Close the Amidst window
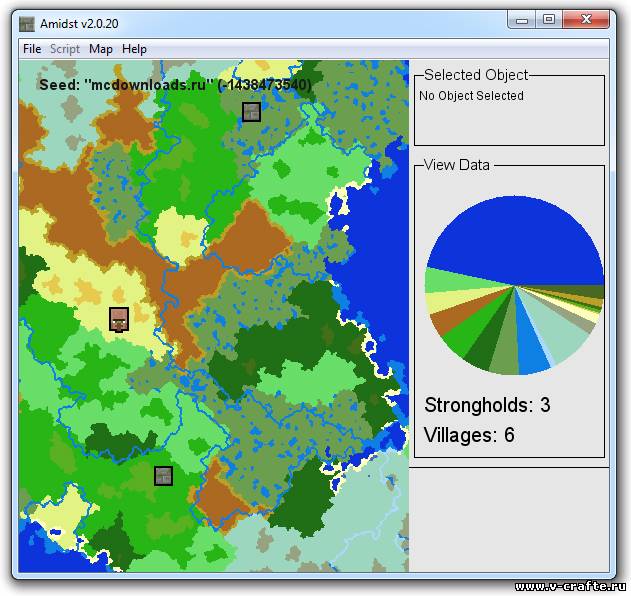Viewport: 631px width, 596px height. click(584, 19)
